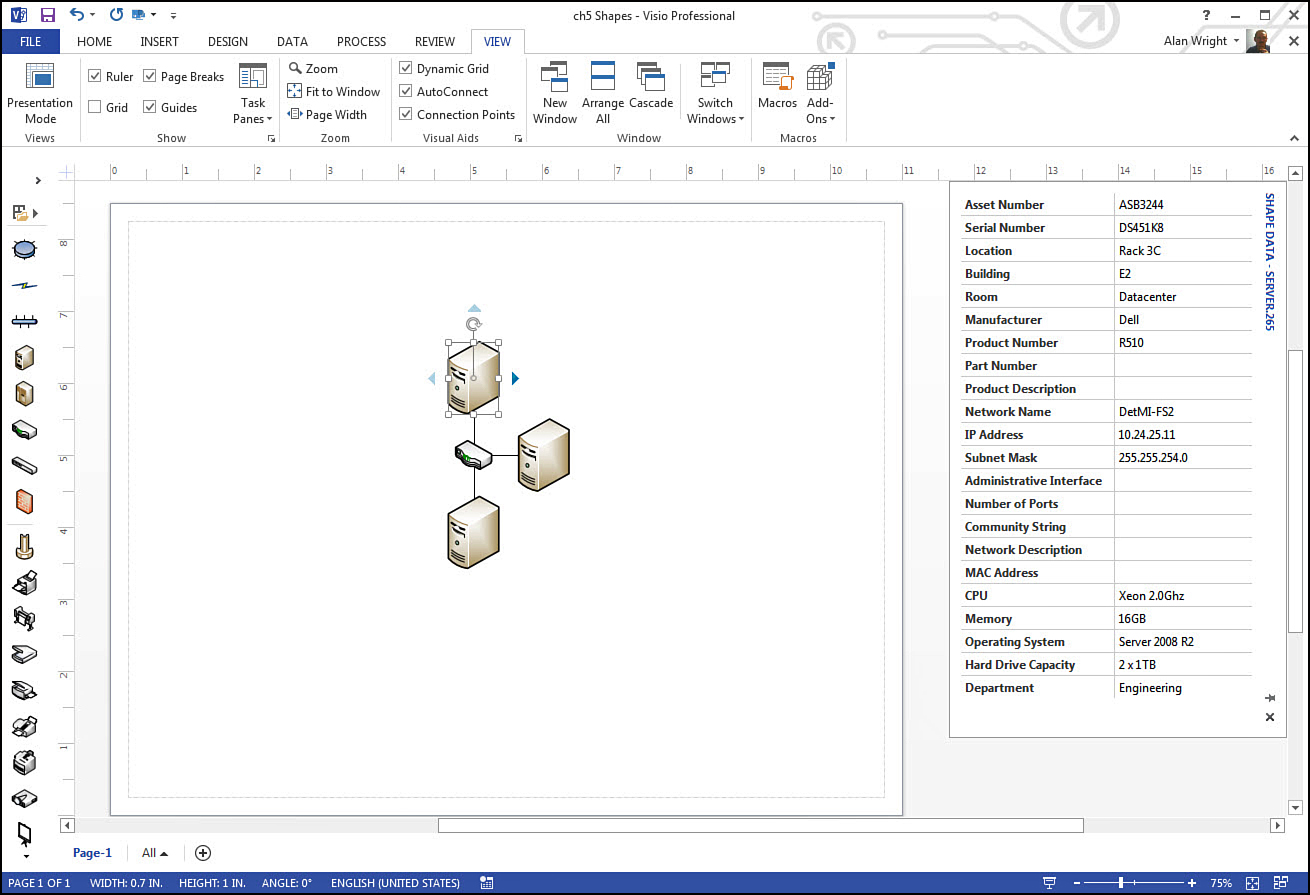Toggle the Page Breaks checkbox
The image size is (1310, 895).
click(x=149, y=76)
